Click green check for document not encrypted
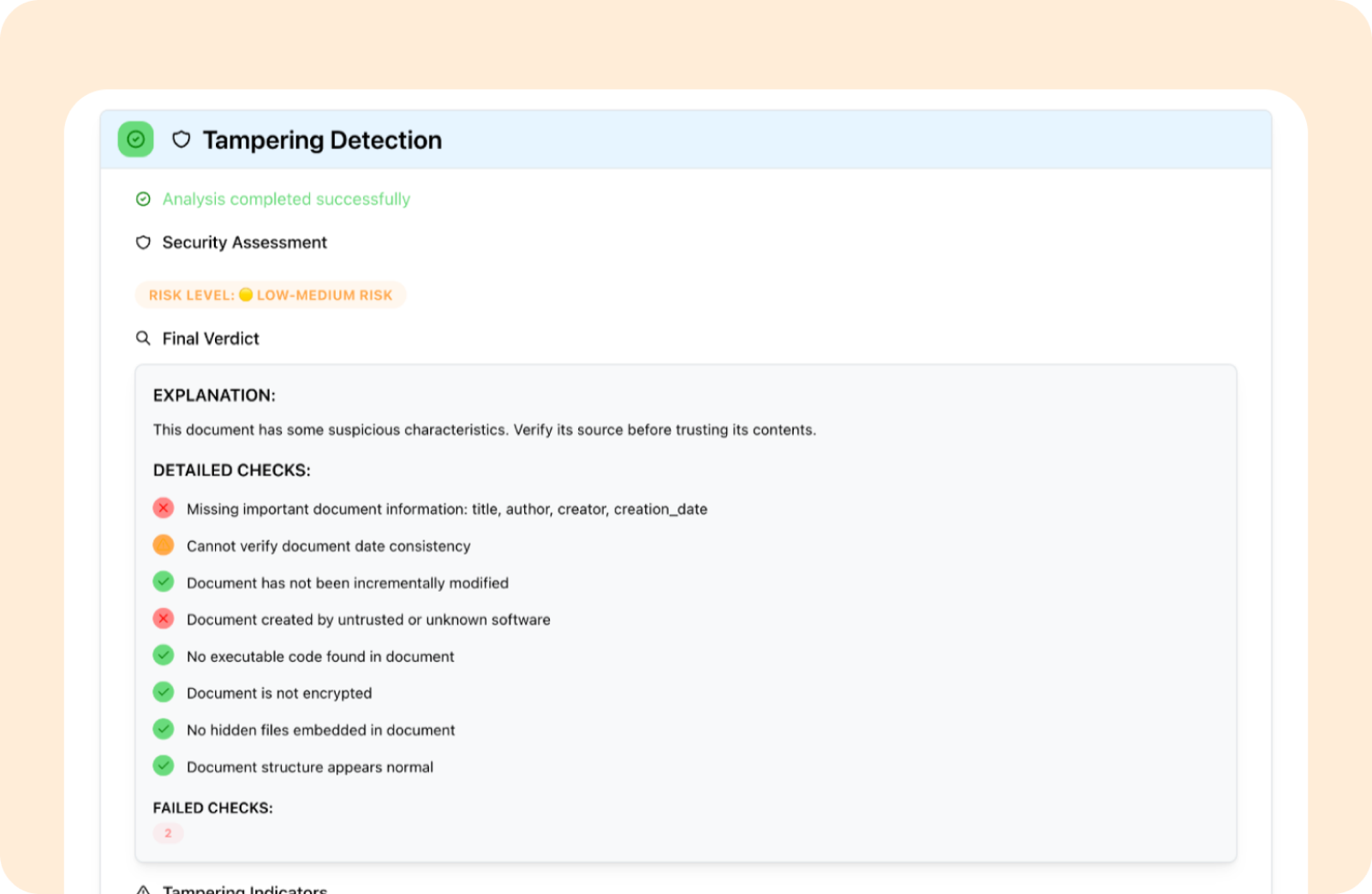Image resolution: width=1372 pixels, height=894 pixels. click(x=164, y=693)
